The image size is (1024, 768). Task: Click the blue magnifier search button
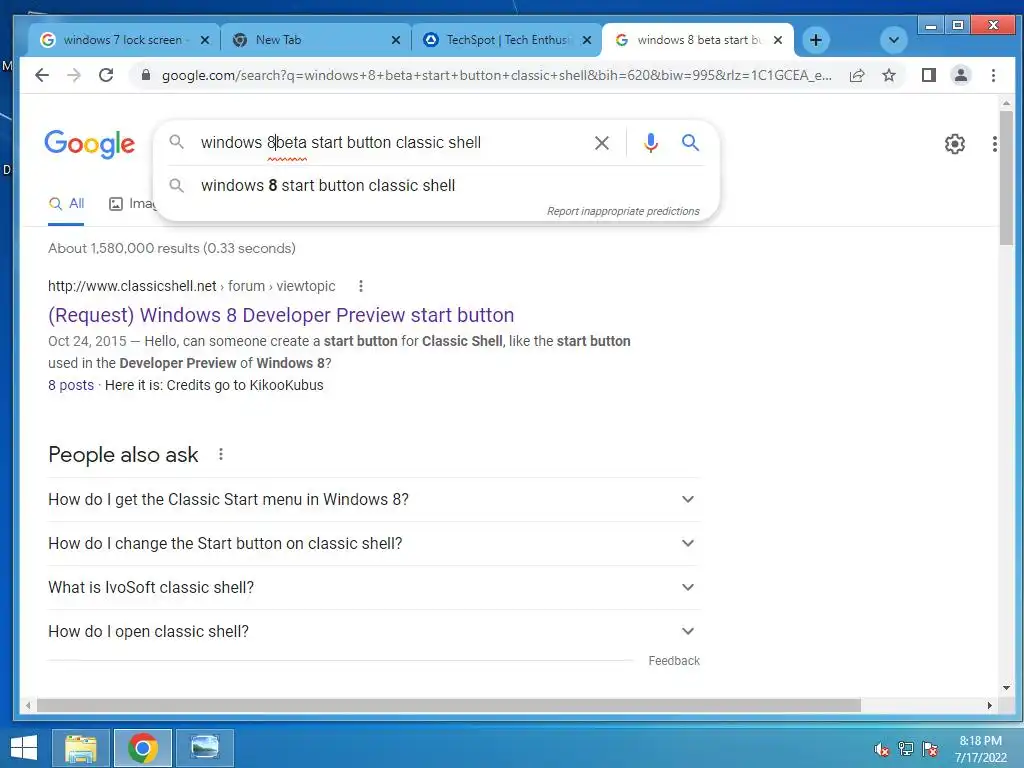tap(690, 142)
